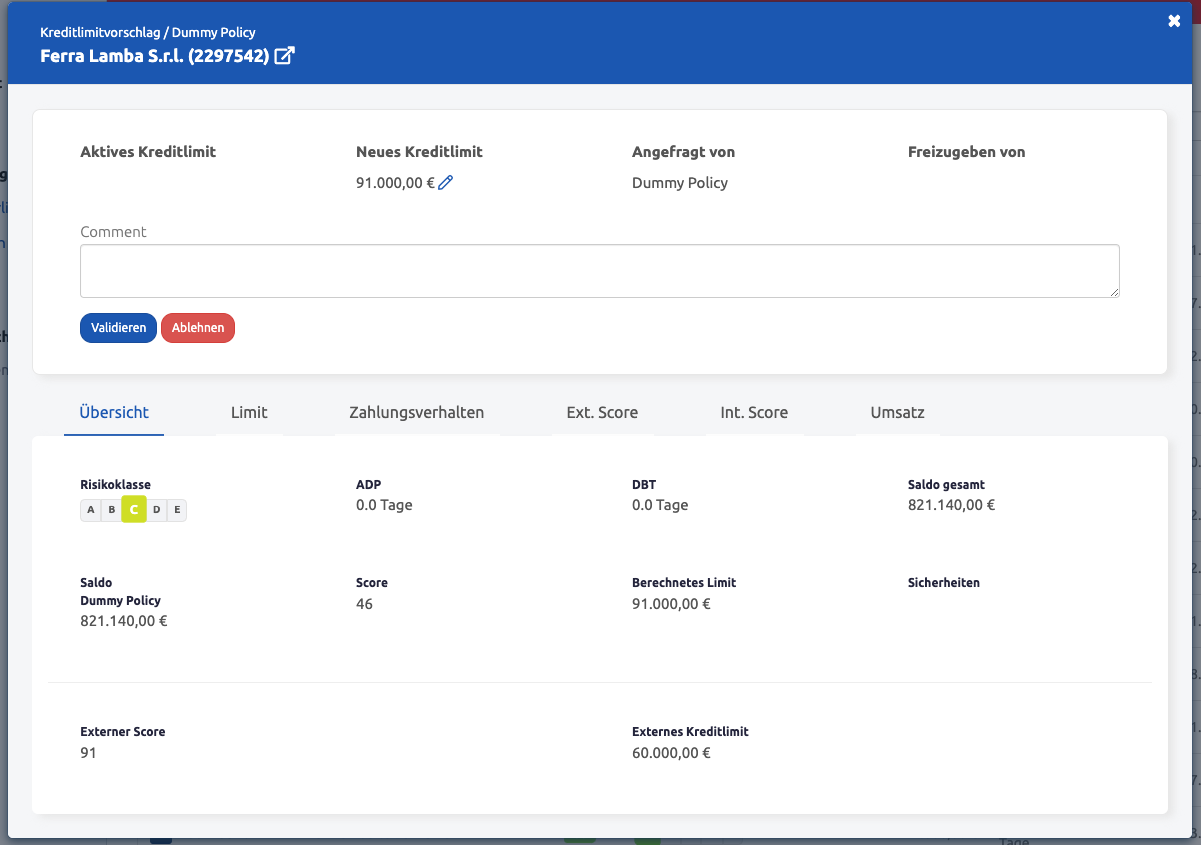
Task: Click the DBT value 0.0 Tage
Action: pyautogui.click(x=660, y=505)
